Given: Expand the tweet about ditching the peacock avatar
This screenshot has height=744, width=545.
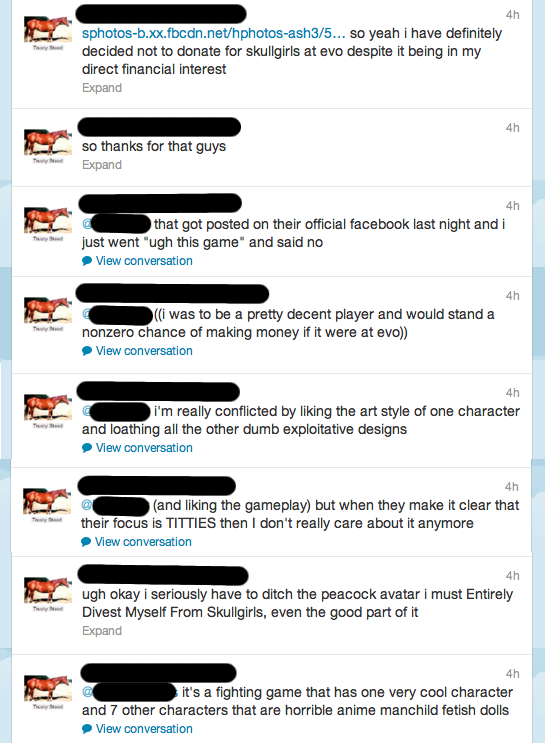Looking at the screenshot, I should 102,631.
